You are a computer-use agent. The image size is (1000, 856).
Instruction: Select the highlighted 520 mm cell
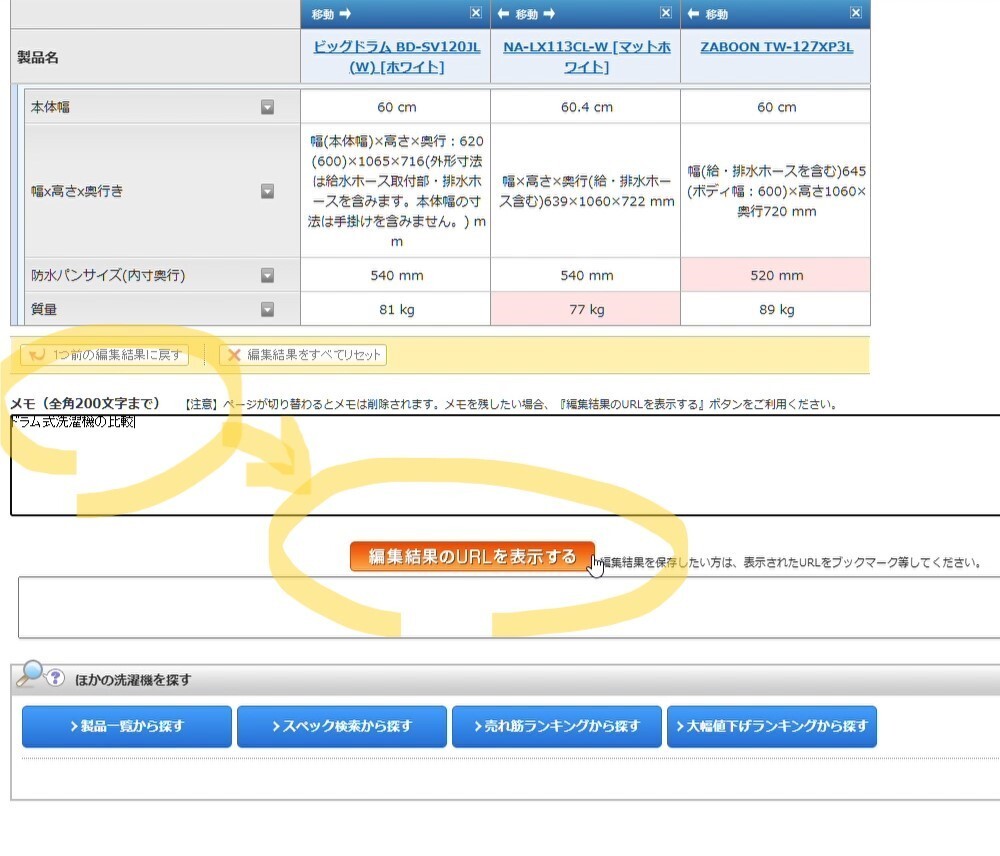point(776,276)
